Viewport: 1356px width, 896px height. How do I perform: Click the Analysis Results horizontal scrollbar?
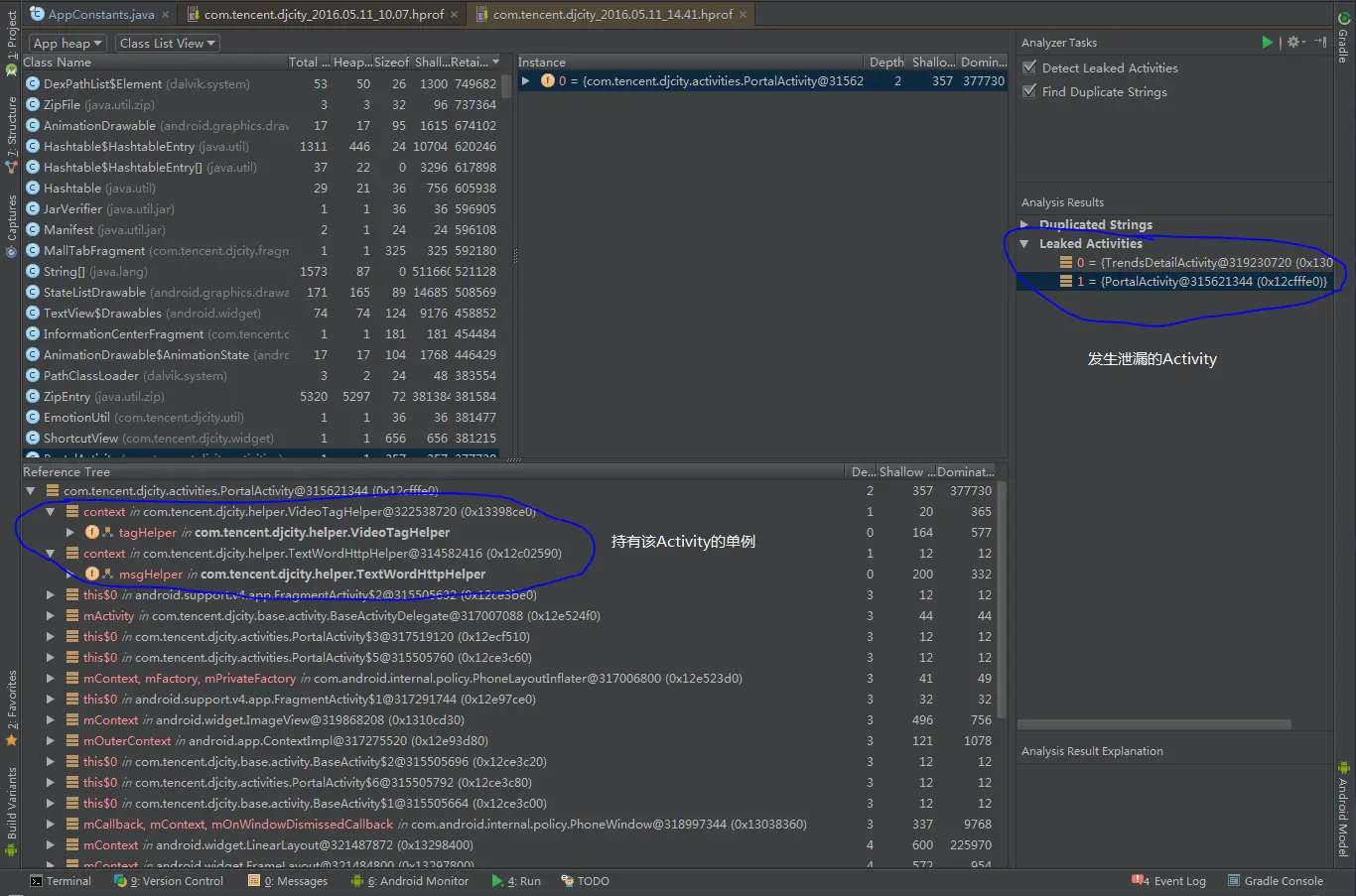point(1154,724)
